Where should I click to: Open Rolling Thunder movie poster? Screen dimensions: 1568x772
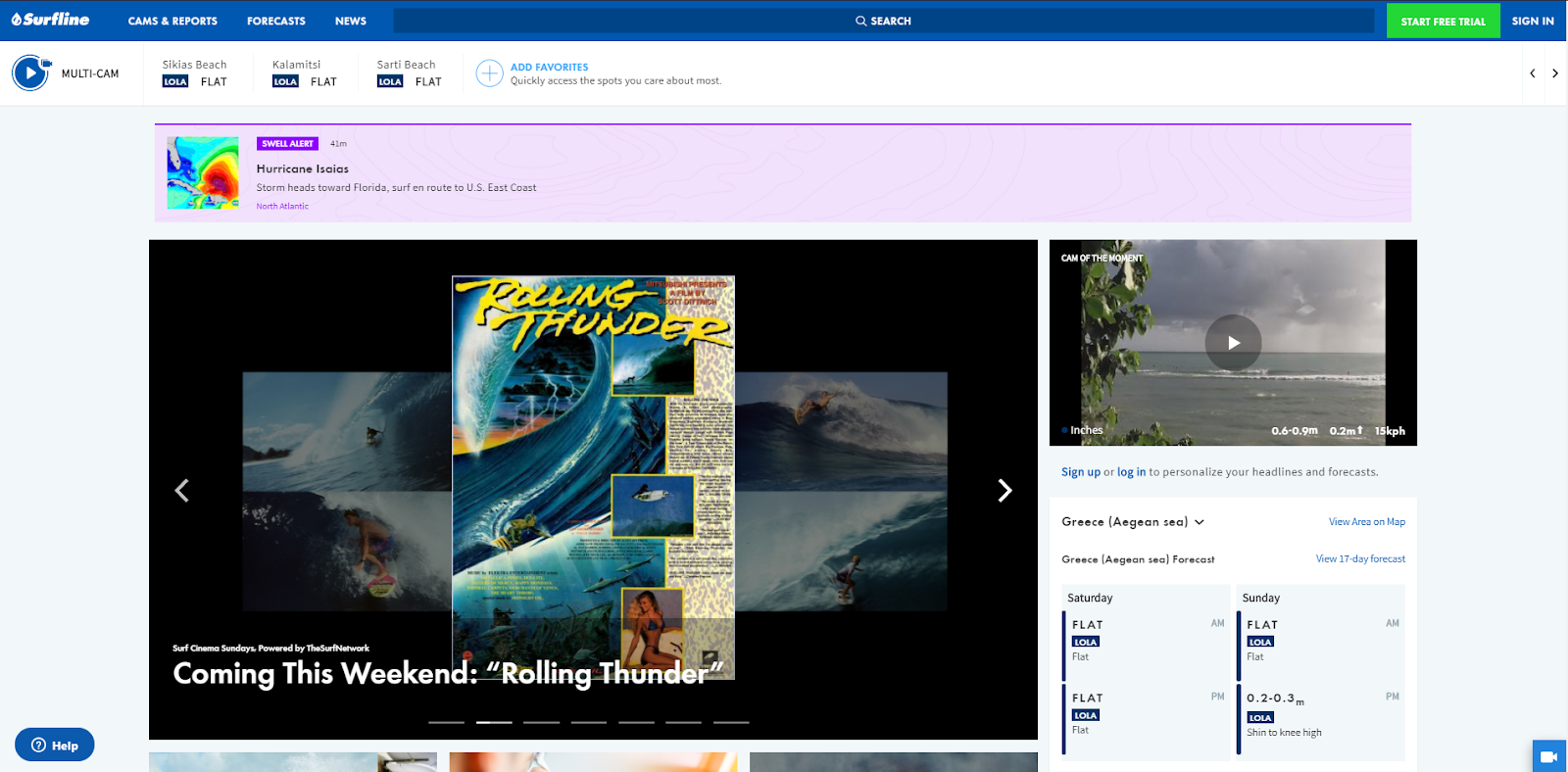(x=593, y=477)
